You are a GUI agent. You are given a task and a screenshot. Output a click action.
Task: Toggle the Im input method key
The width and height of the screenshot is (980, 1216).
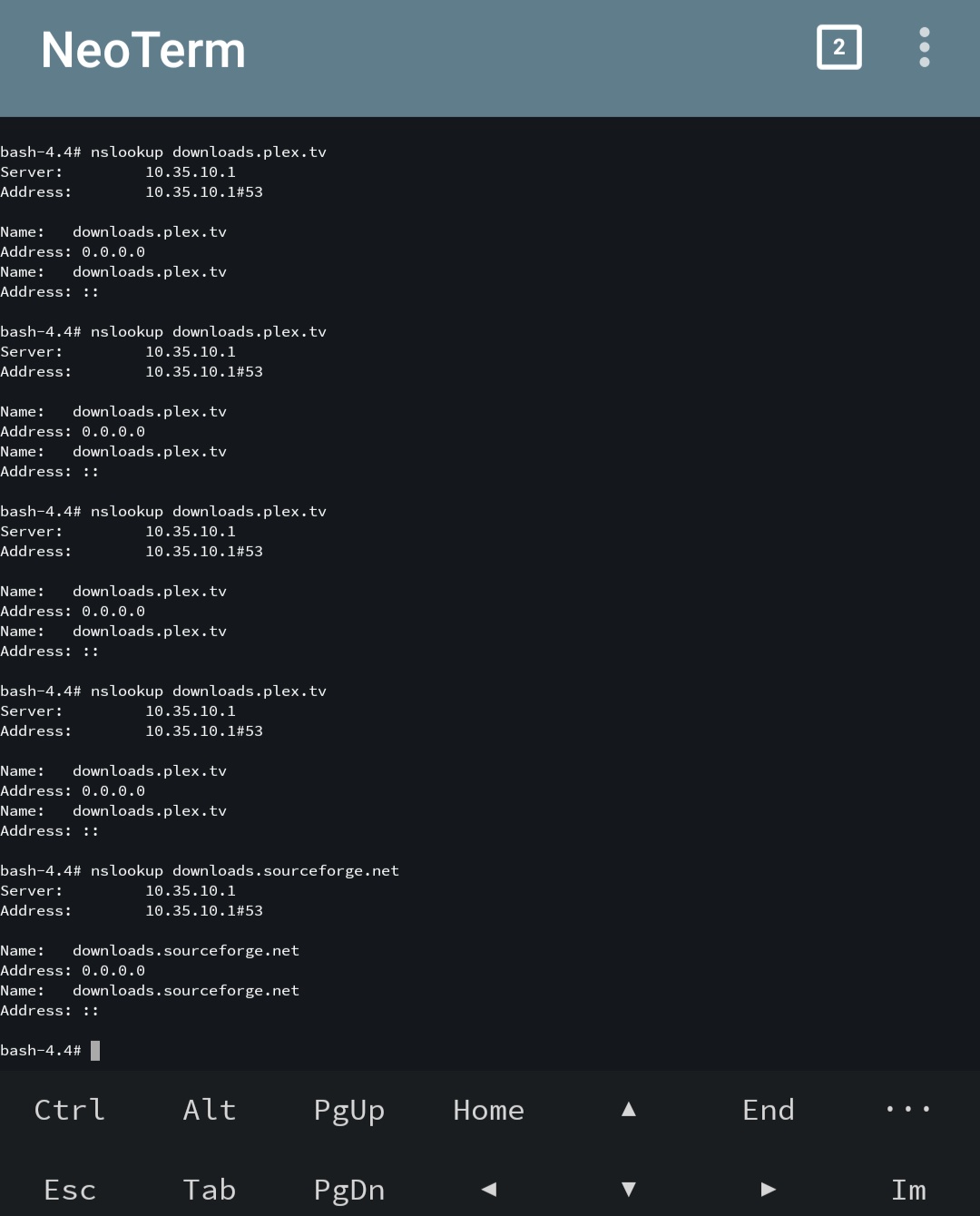pyautogui.click(x=907, y=1189)
